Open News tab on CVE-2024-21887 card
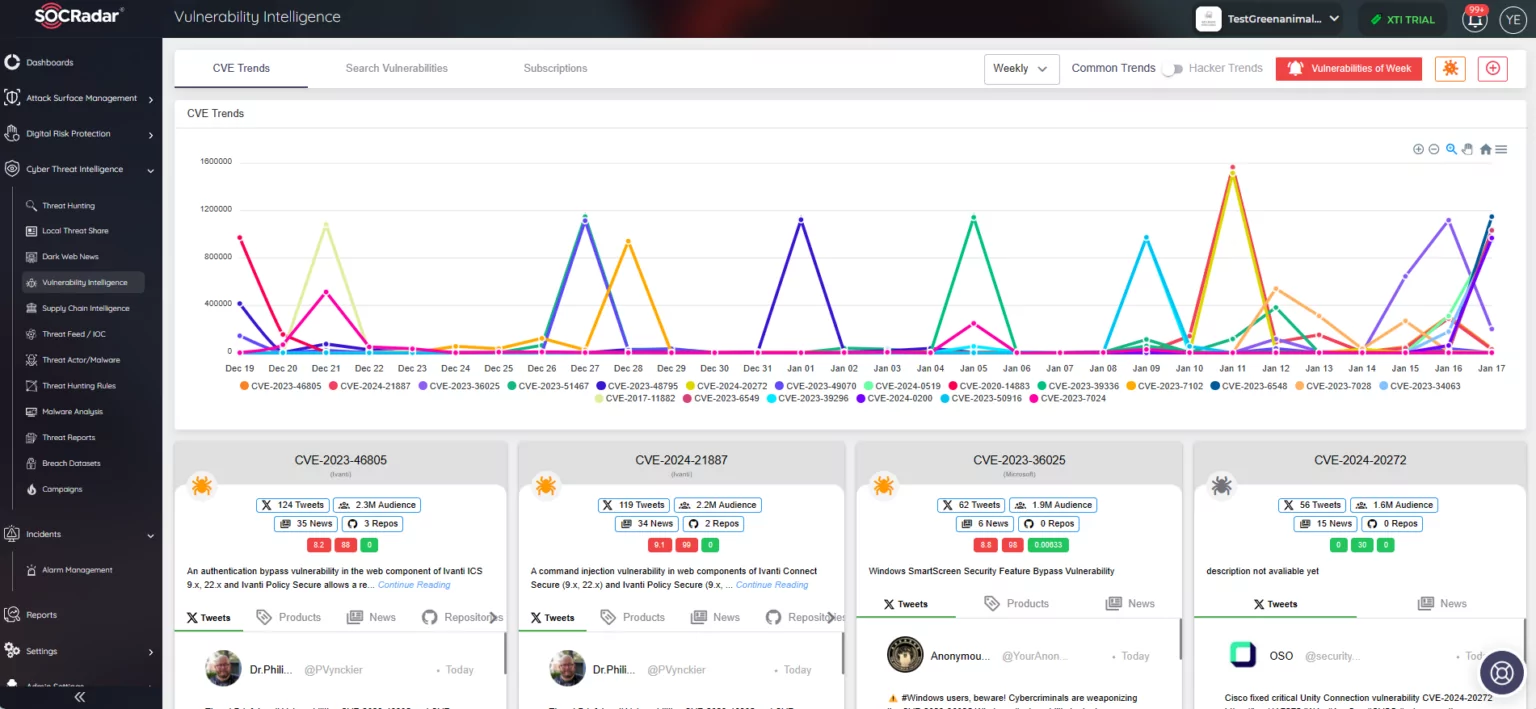The image size is (1536, 709). point(716,617)
